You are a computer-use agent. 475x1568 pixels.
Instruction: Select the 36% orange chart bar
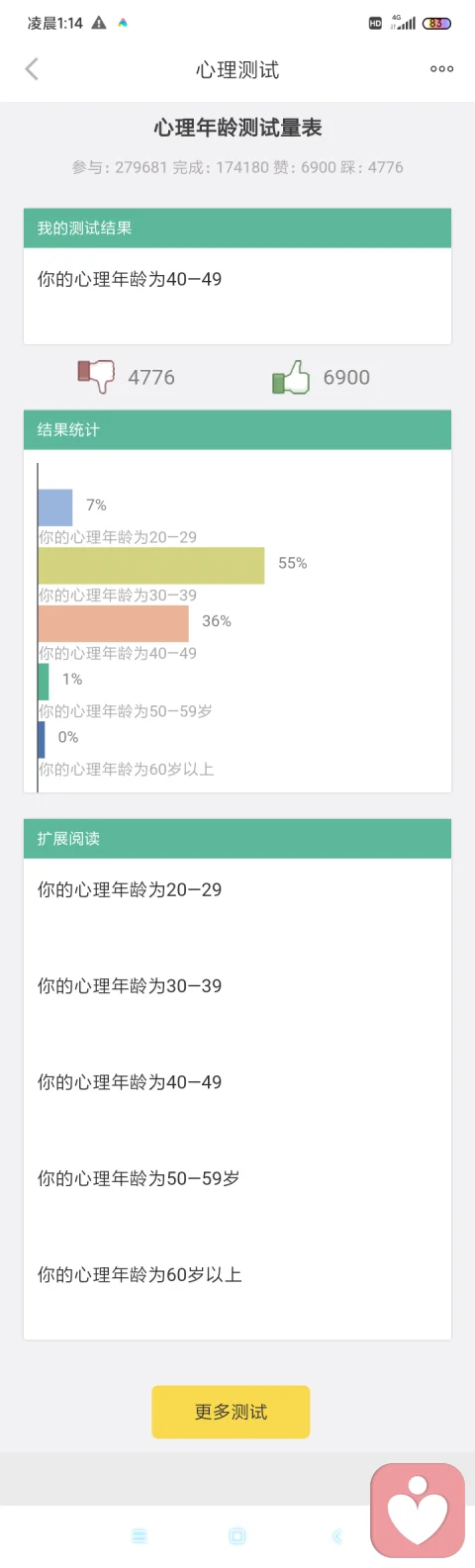coord(114,623)
